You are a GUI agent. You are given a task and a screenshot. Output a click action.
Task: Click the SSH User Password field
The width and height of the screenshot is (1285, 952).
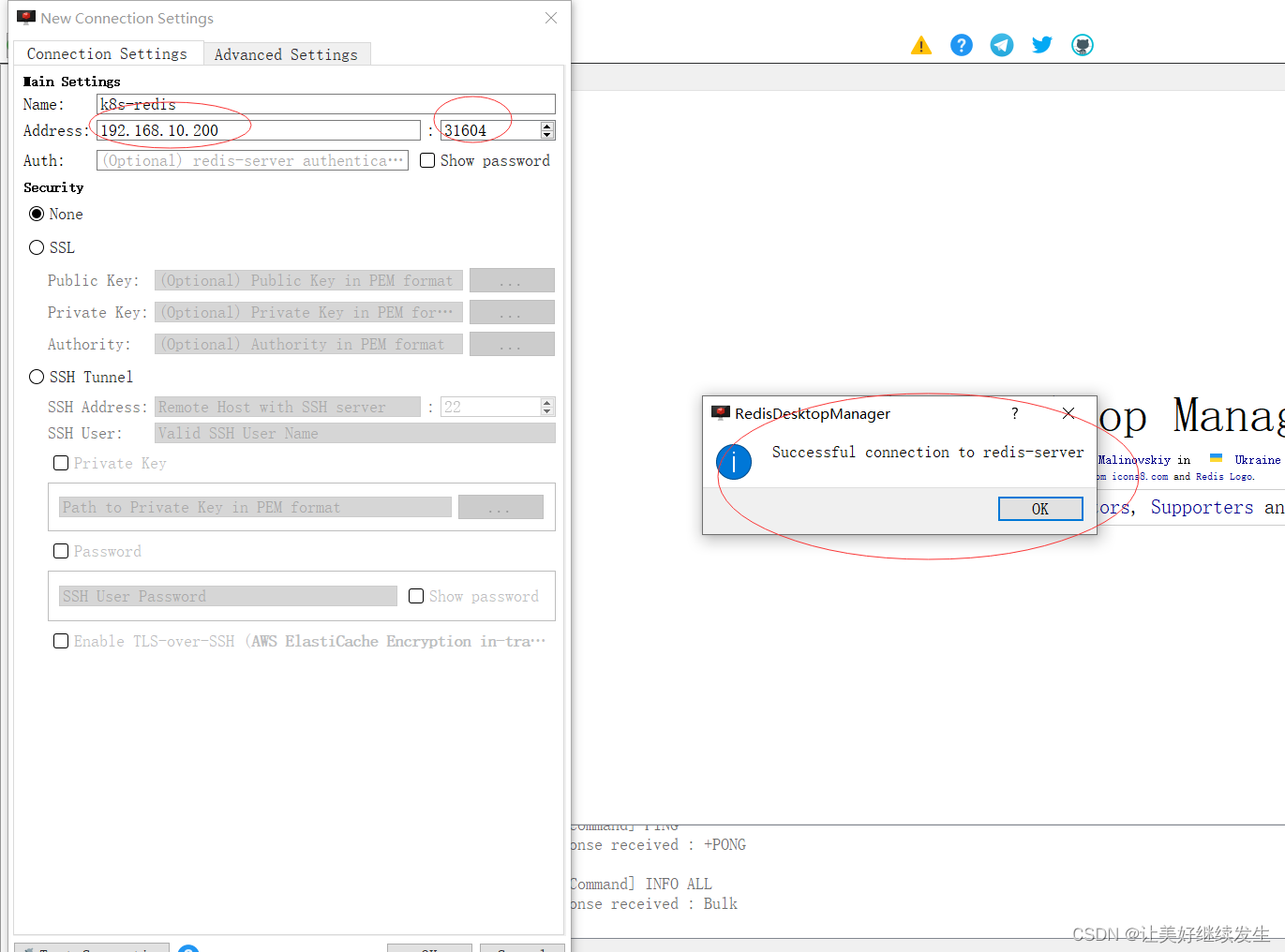228,596
